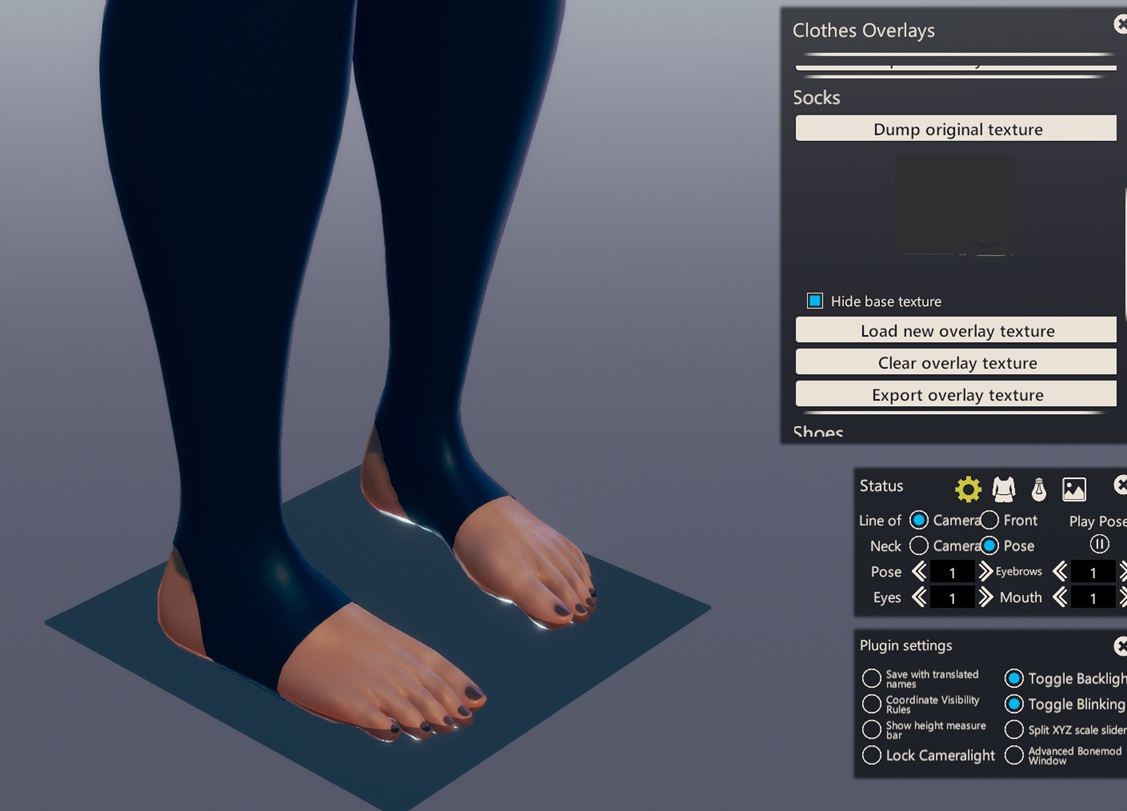Pause pose playback under Play Pose
1127x811 pixels.
[x=1099, y=545]
